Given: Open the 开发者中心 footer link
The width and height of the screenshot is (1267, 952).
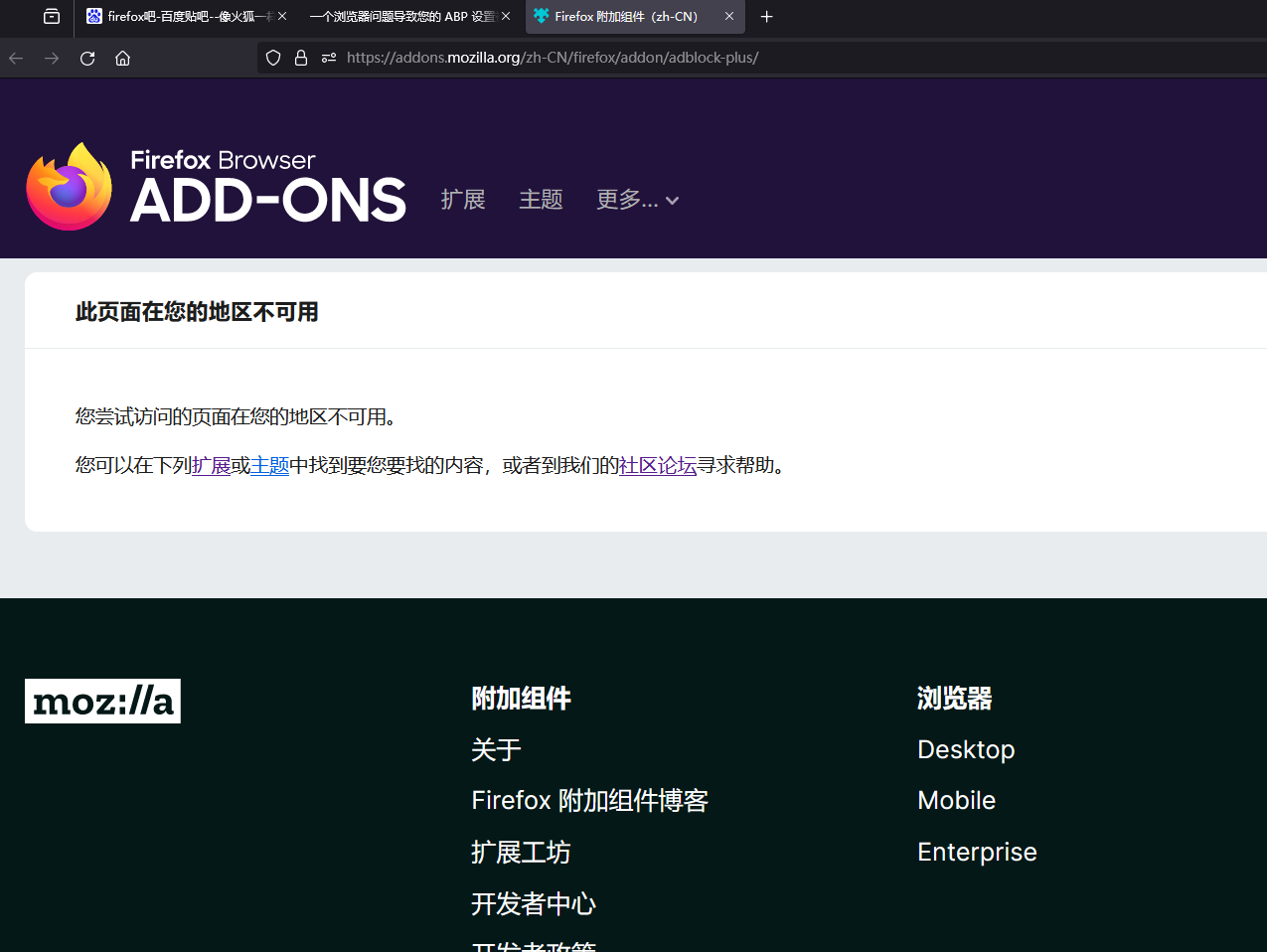Looking at the screenshot, I should click(534, 904).
